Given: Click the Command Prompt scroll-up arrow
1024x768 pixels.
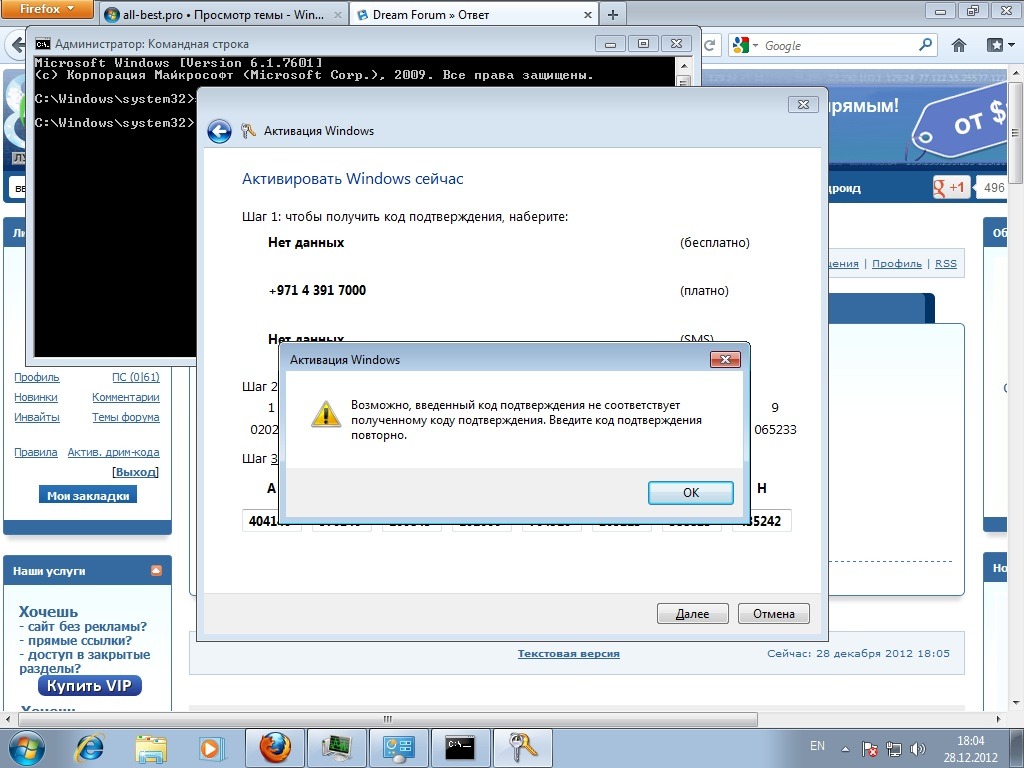Looking at the screenshot, I should [x=683, y=65].
